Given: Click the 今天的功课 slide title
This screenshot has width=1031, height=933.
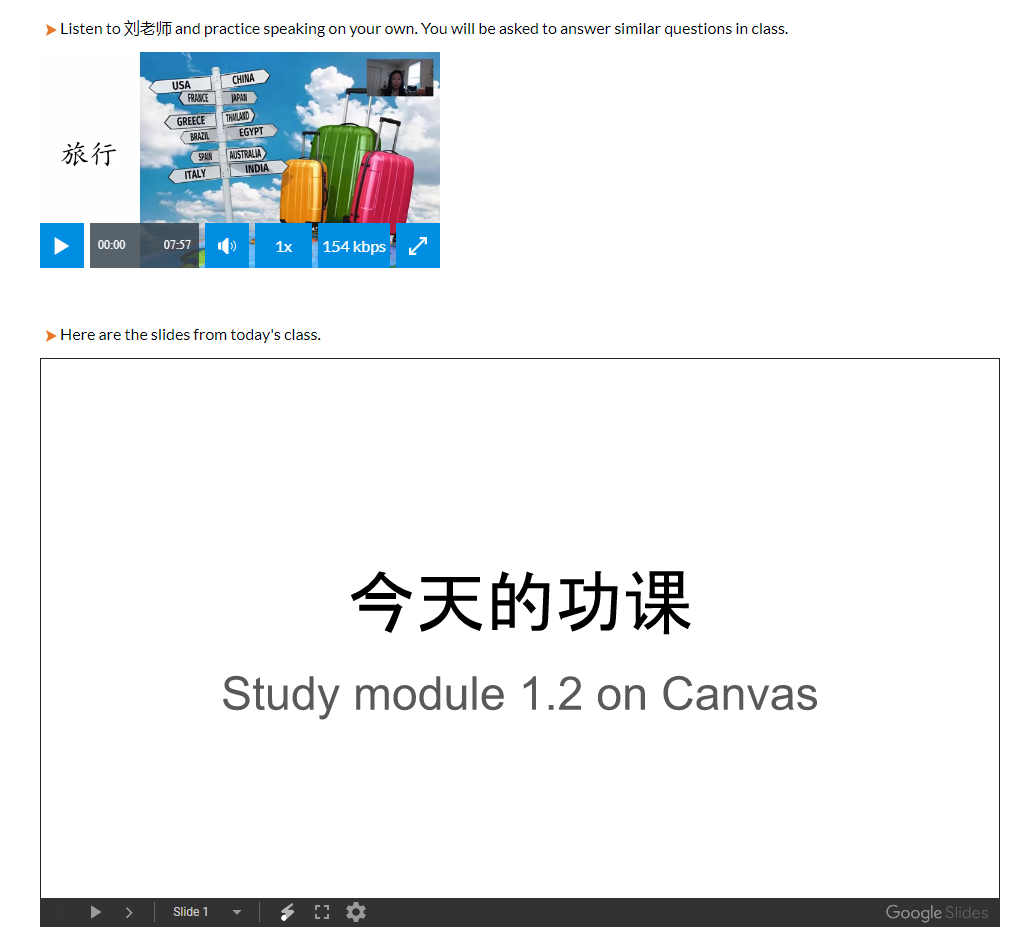Looking at the screenshot, I should 520,602.
